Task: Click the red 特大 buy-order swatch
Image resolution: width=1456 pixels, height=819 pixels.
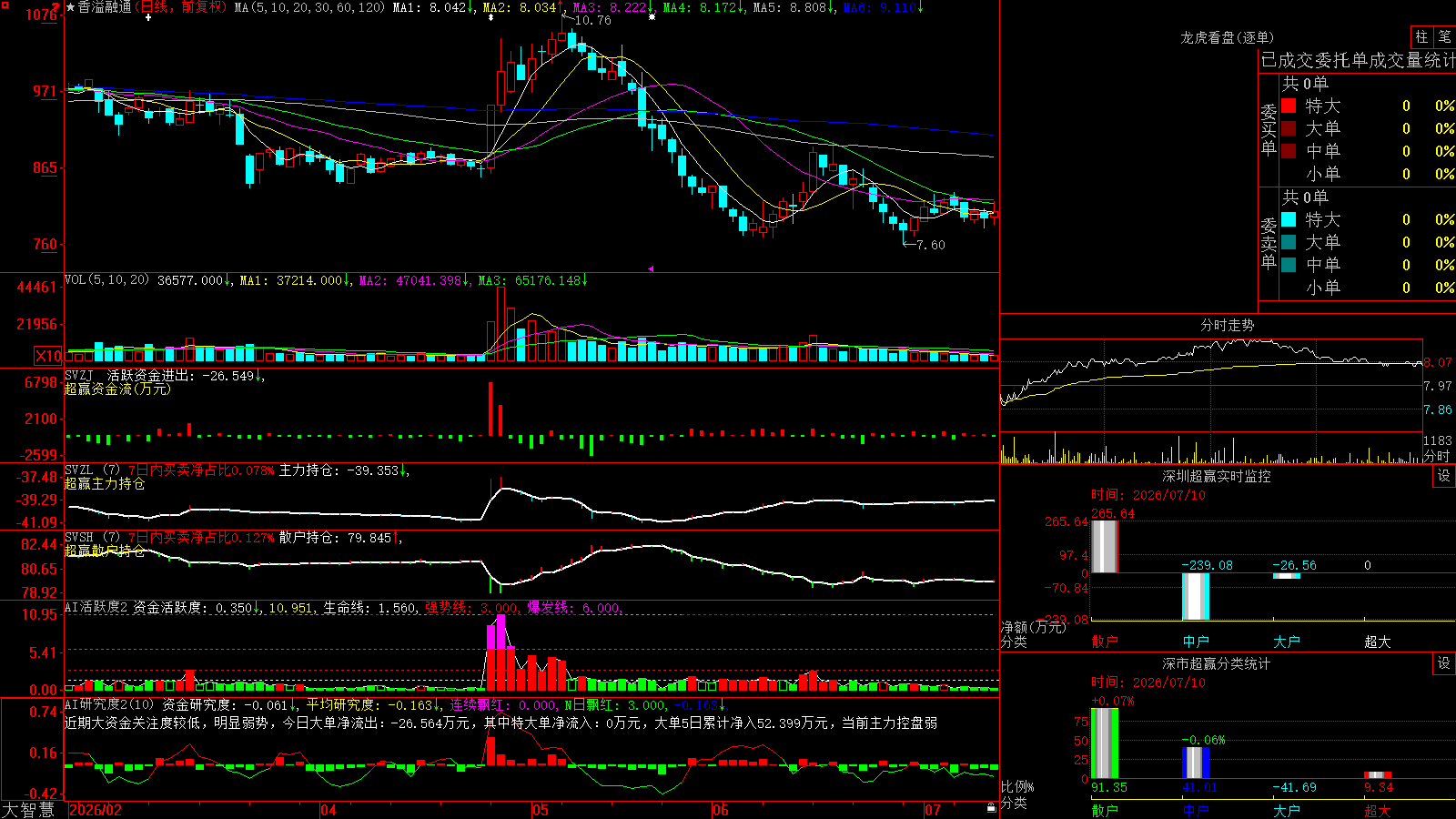Action: [1289, 106]
